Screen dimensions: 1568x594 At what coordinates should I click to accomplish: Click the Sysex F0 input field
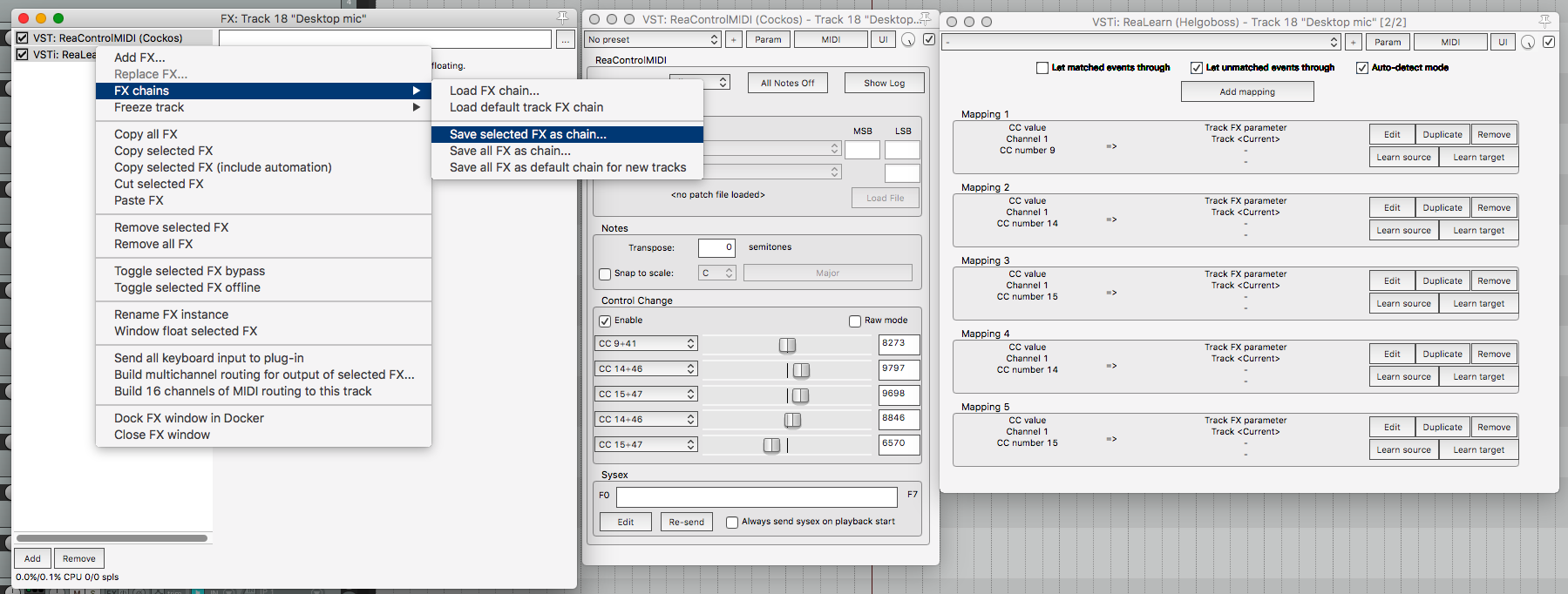tap(756, 496)
